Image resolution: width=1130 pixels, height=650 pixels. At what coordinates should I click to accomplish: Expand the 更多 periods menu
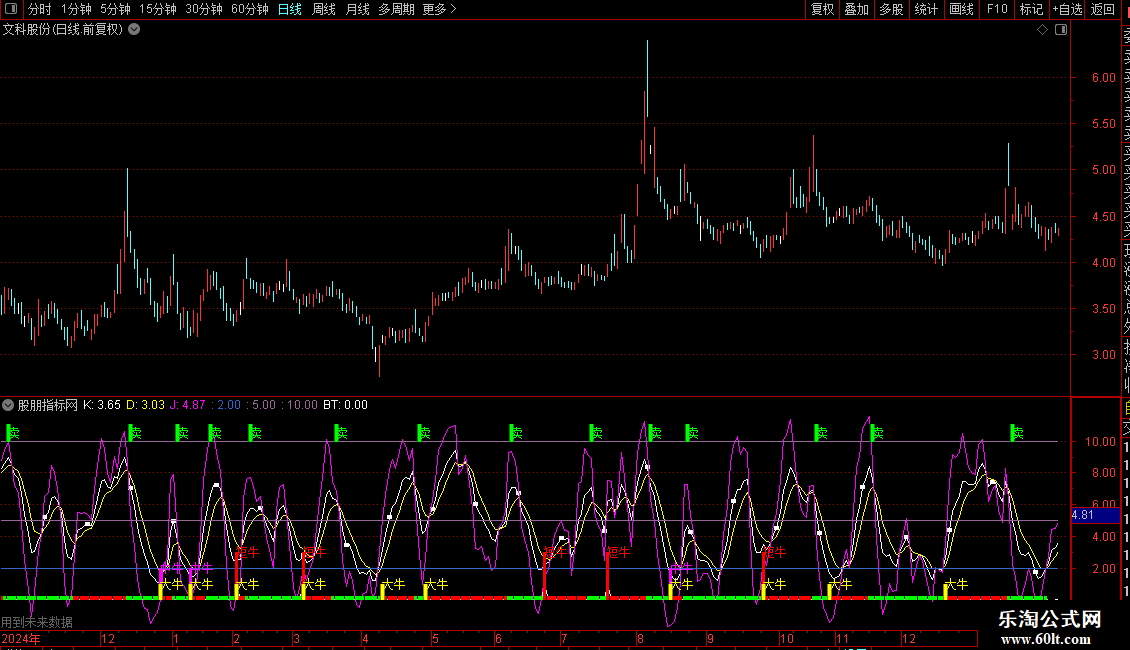[x=440, y=9]
